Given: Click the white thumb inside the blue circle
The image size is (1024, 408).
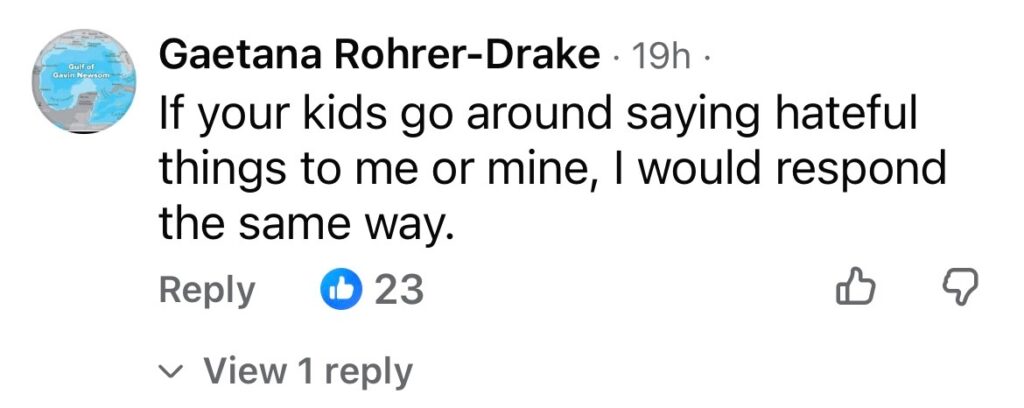Looking at the screenshot, I should 339,291.
